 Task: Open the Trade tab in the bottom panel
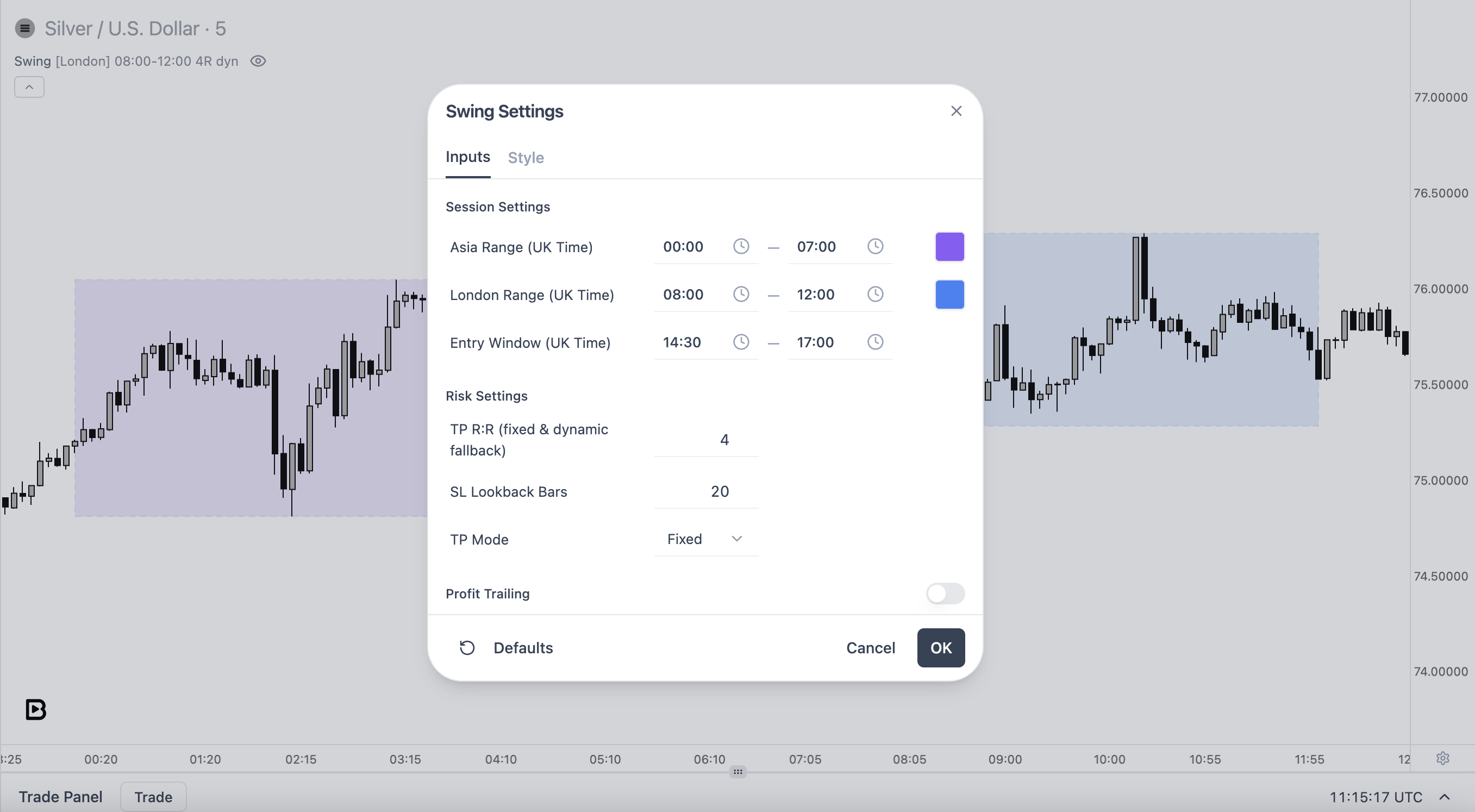coord(153,797)
